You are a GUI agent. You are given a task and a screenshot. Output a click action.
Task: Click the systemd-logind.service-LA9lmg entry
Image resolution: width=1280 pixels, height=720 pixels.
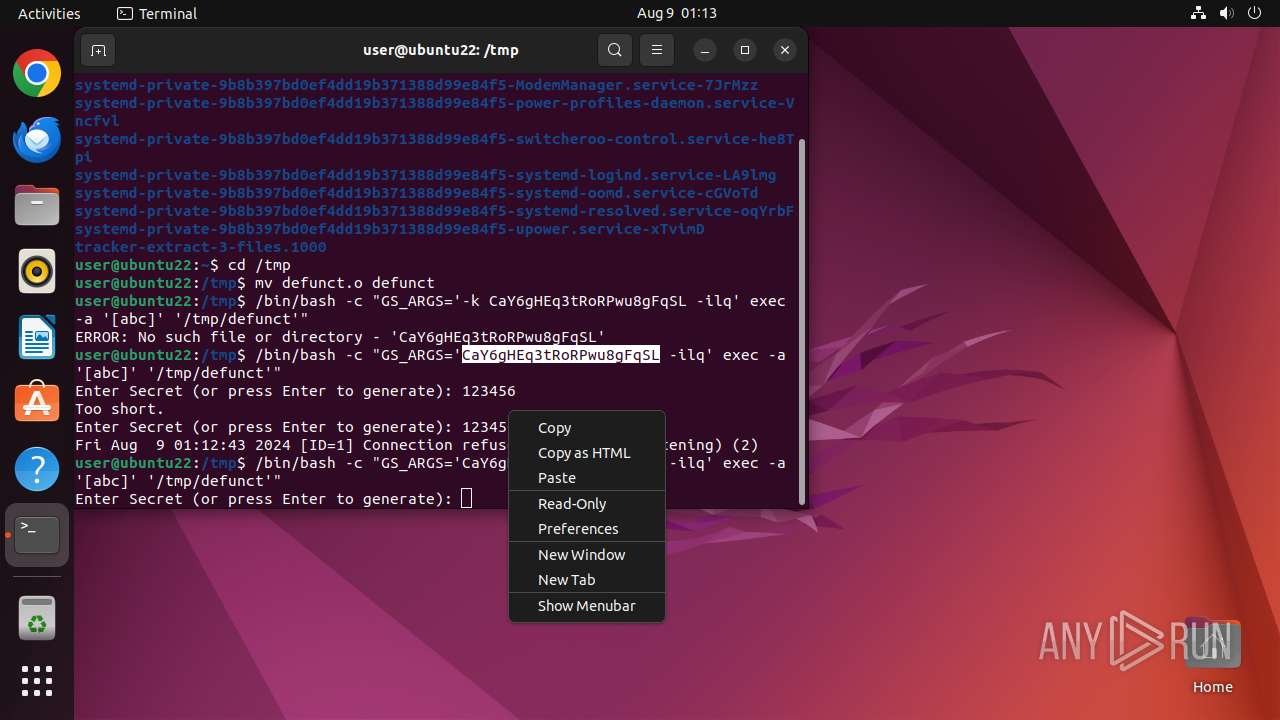pos(426,175)
